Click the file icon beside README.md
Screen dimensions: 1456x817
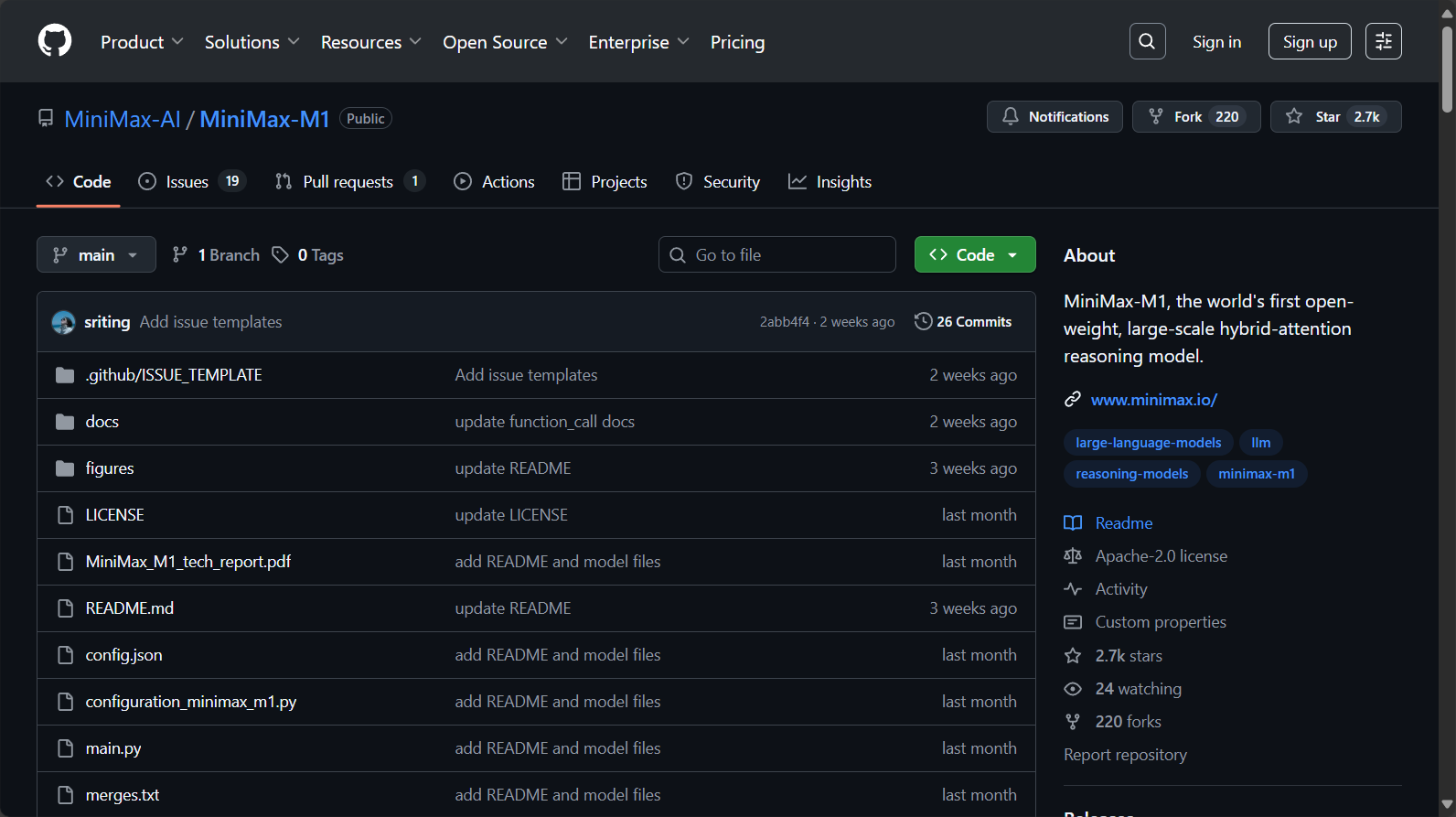(65, 608)
